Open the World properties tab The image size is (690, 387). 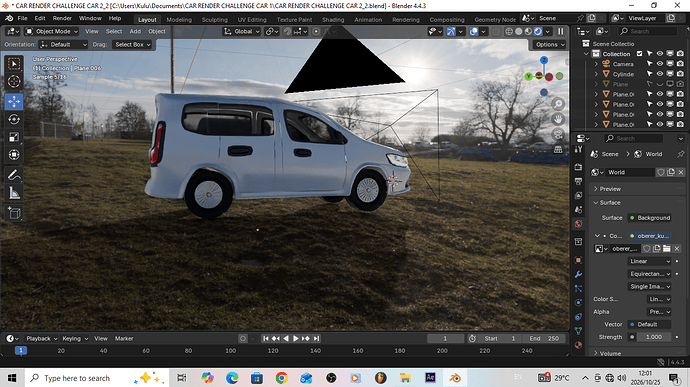coord(579,224)
